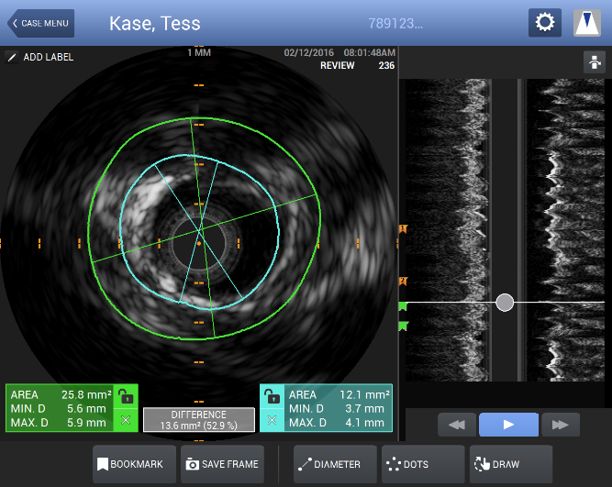Select the upper green bookmark flag
This screenshot has height=487, width=612.
point(403,306)
